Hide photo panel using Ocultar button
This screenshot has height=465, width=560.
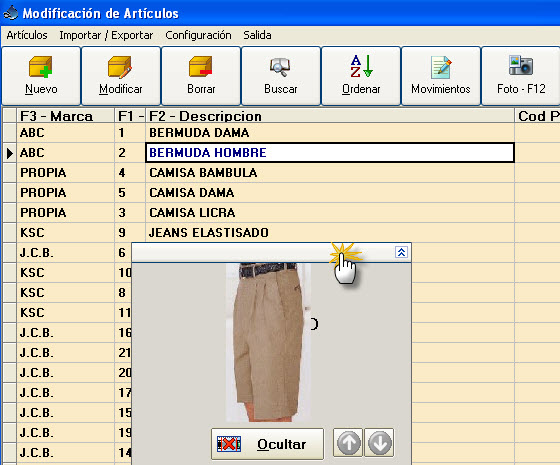267,444
